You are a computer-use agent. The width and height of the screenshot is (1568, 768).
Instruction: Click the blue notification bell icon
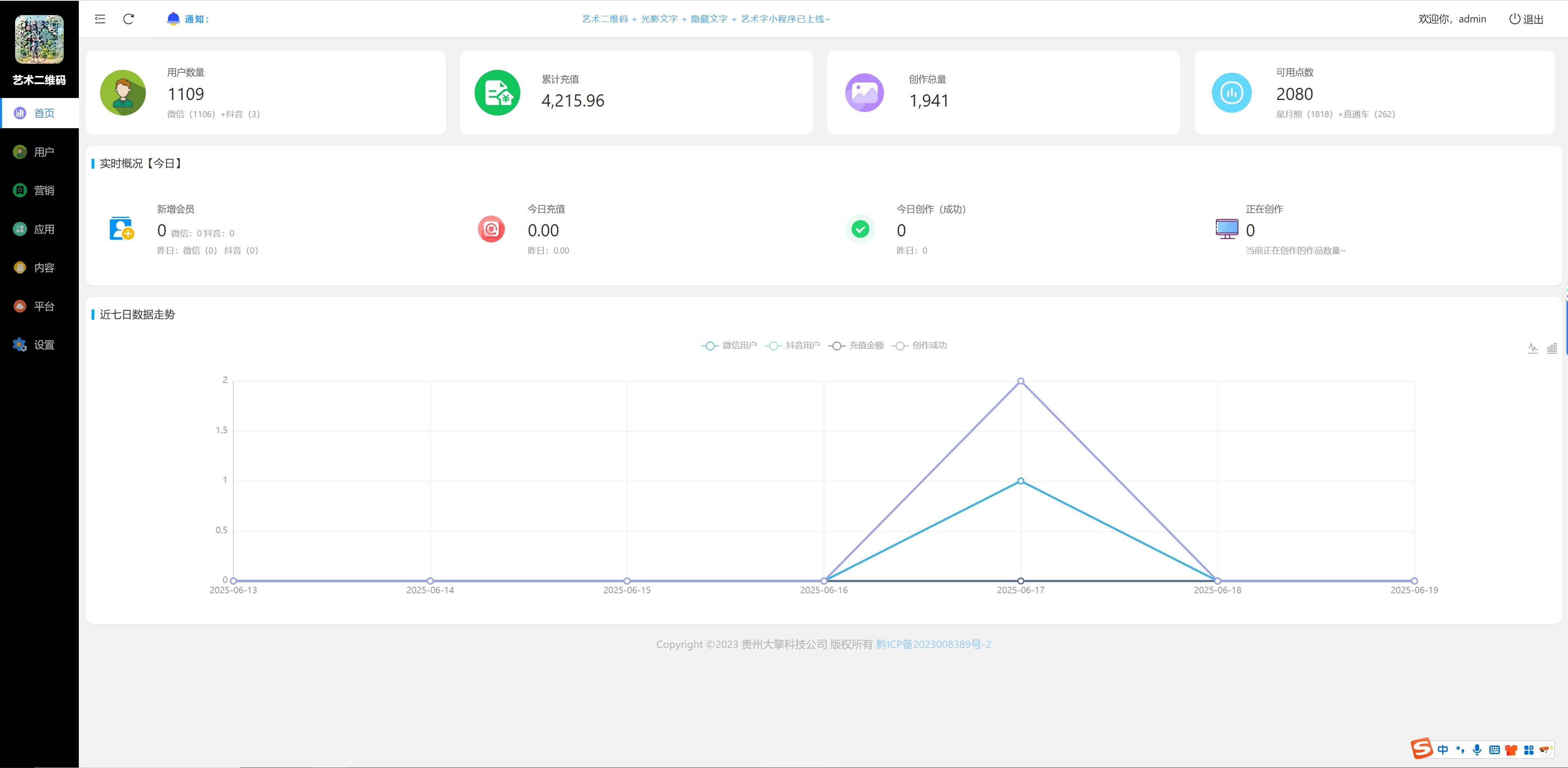[x=174, y=18]
